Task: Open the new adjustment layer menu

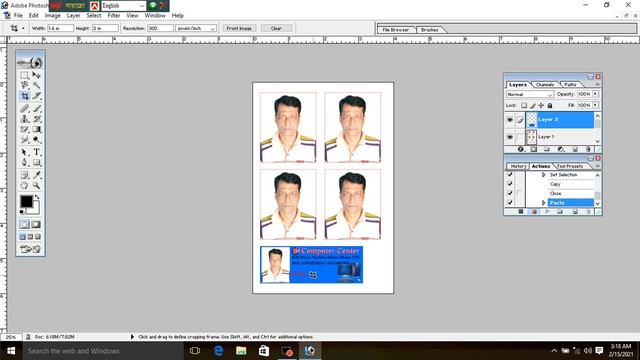Action: [x=561, y=149]
